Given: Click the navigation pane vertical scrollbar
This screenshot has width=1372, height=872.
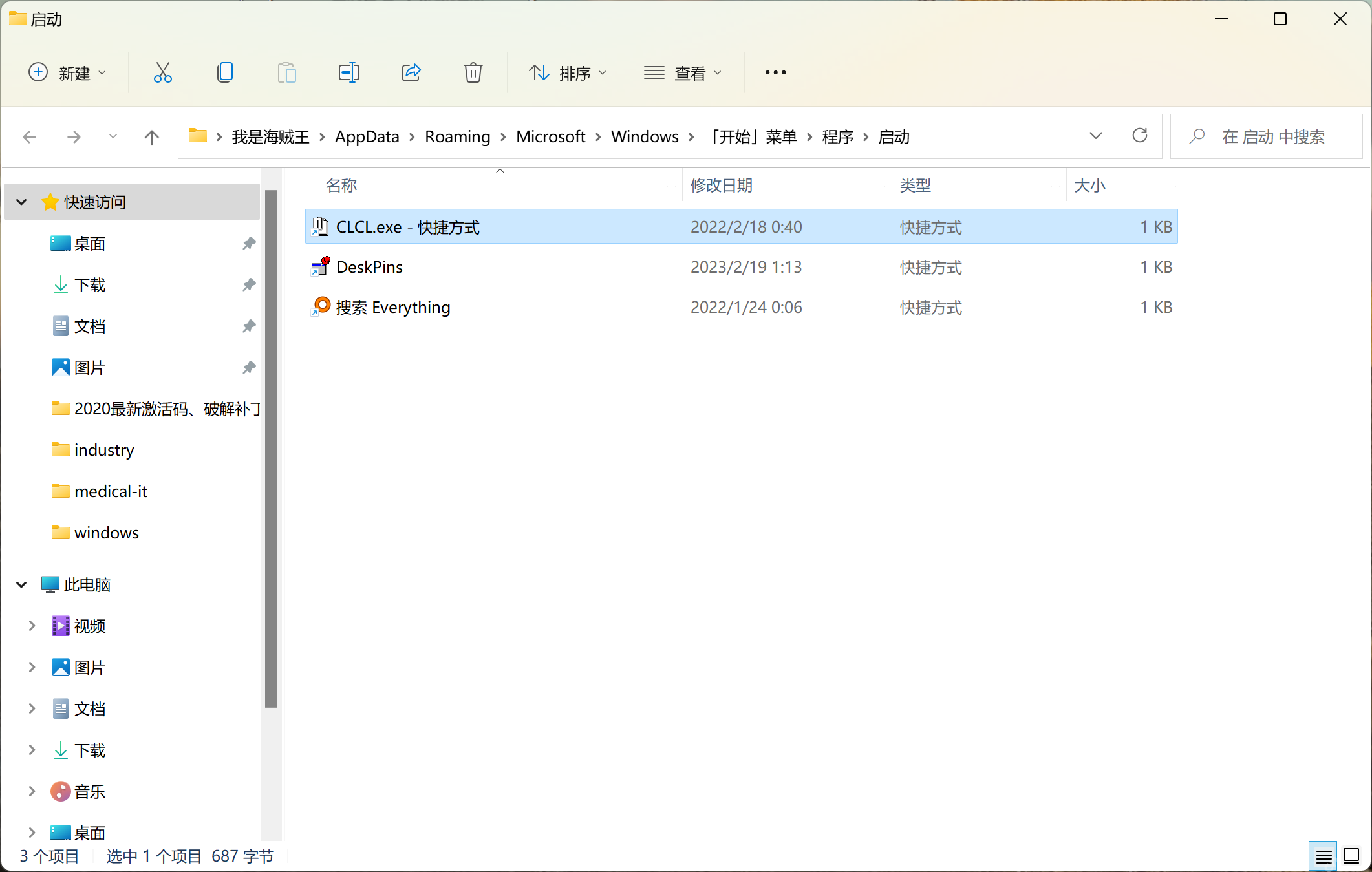Looking at the screenshot, I should coord(271,449).
